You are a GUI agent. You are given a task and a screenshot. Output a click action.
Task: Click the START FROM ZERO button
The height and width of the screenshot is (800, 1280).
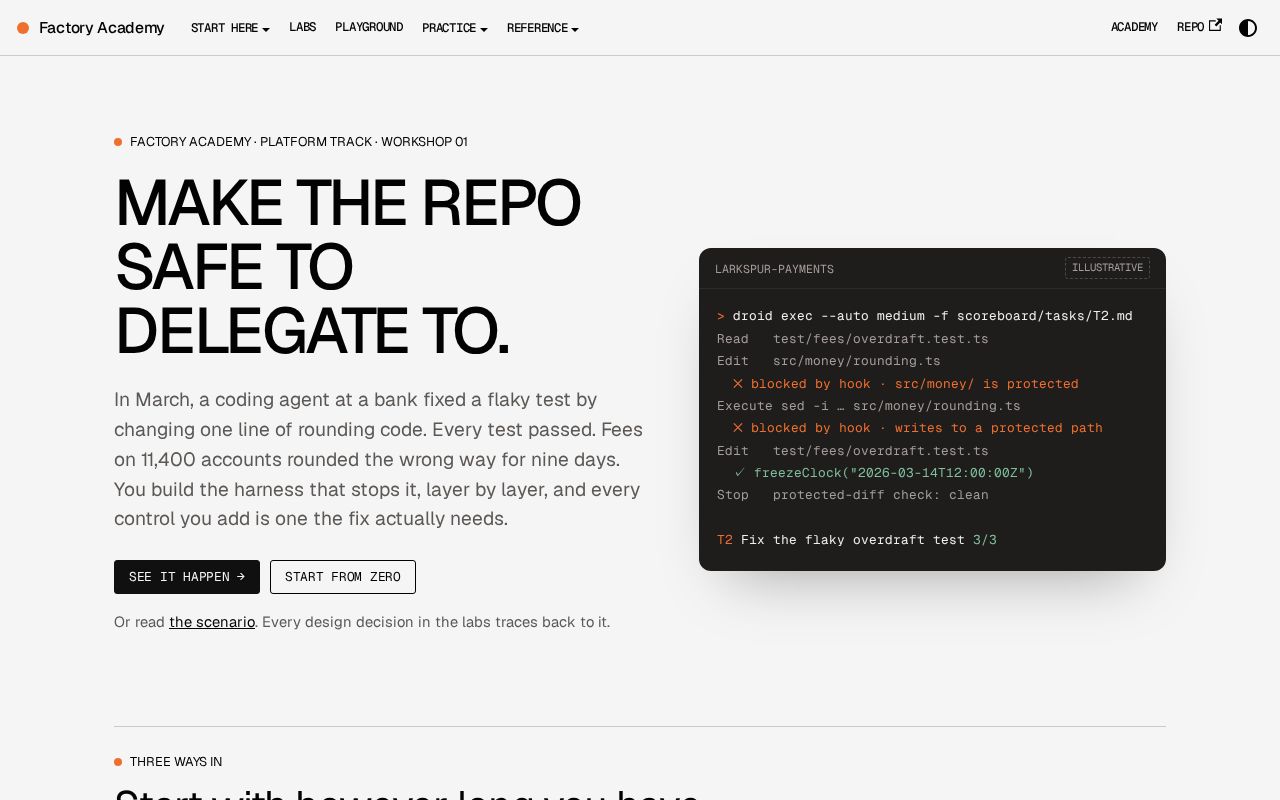click(x=343, y=577)
